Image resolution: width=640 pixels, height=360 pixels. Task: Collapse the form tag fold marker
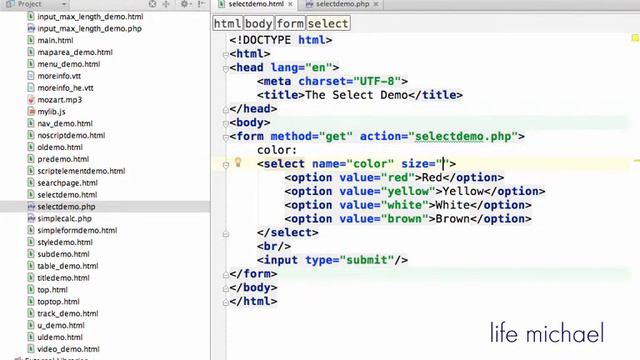pyautogui.click(x=226, y=137)
